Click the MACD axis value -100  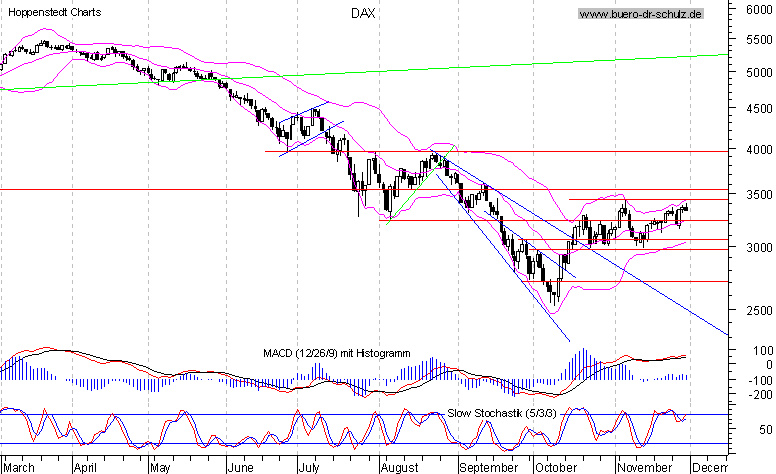coord(760,380)
